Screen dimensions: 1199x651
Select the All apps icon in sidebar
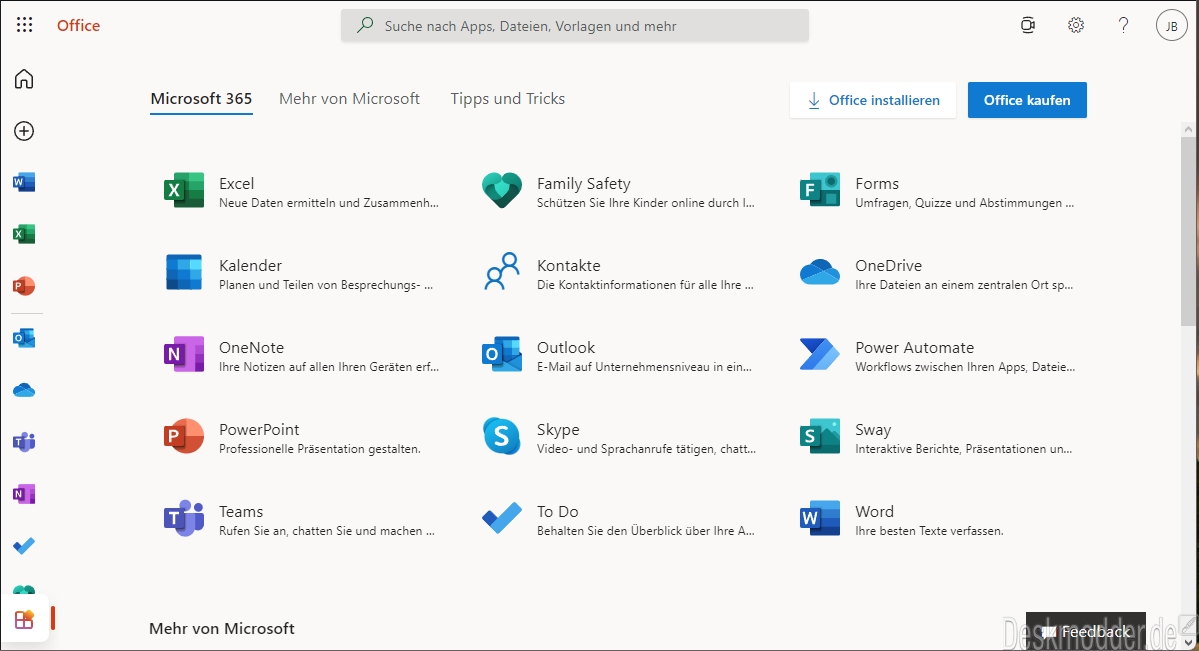(24, 619)
